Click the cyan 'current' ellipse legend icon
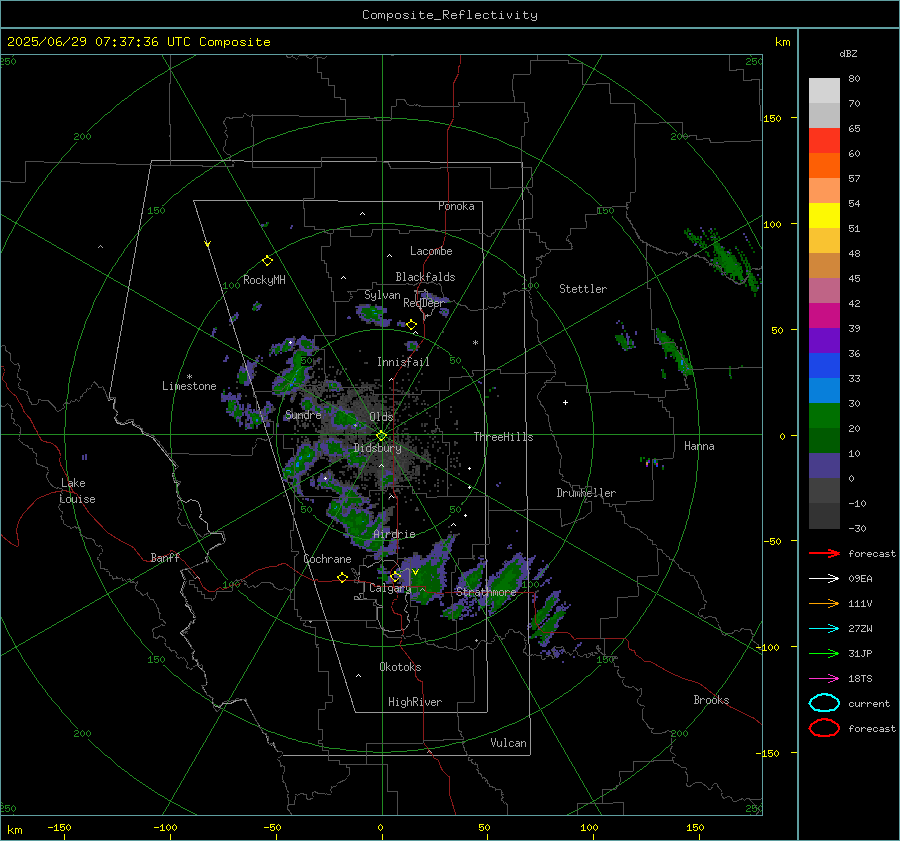This screenshot has width=900, height=841. click(x=824, y=703)
